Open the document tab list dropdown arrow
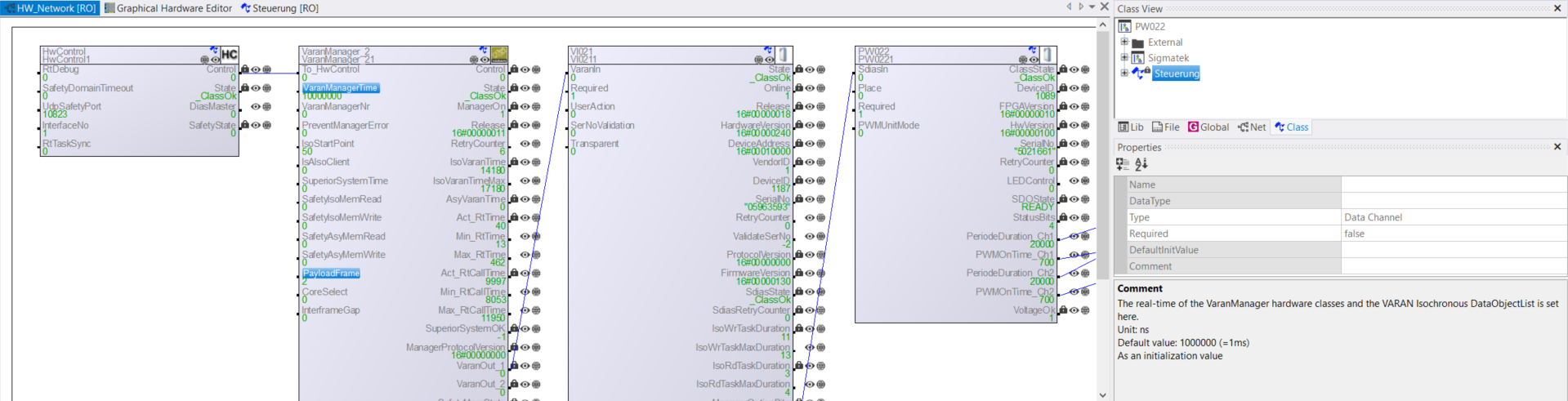This screenshot has width=1568, height=401. [x=1092, y=7]
